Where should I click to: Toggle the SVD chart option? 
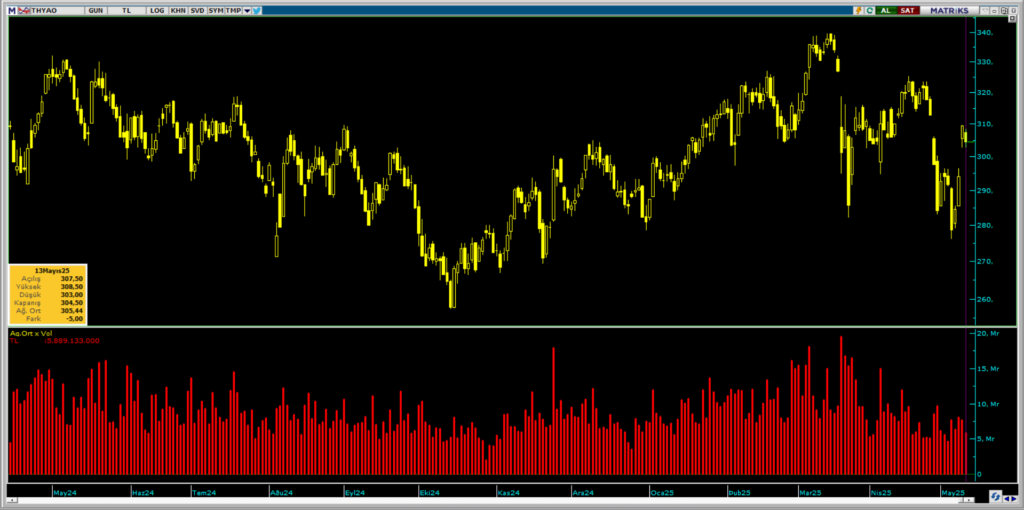pyautogui.click(x=197, y=9)
